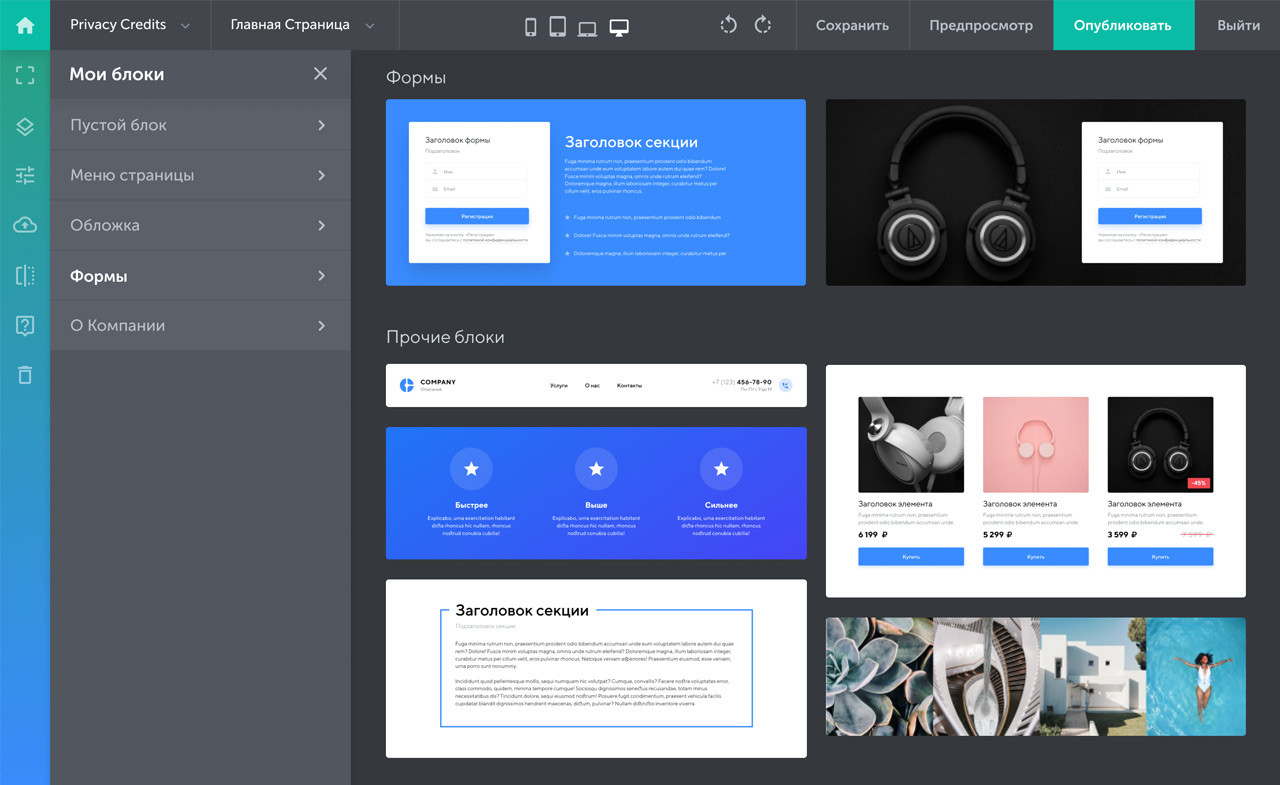Image resolution: width=1280 pixels, height=785 pixels.
Task: Switch to mobile phone preview
Action: 531,27
